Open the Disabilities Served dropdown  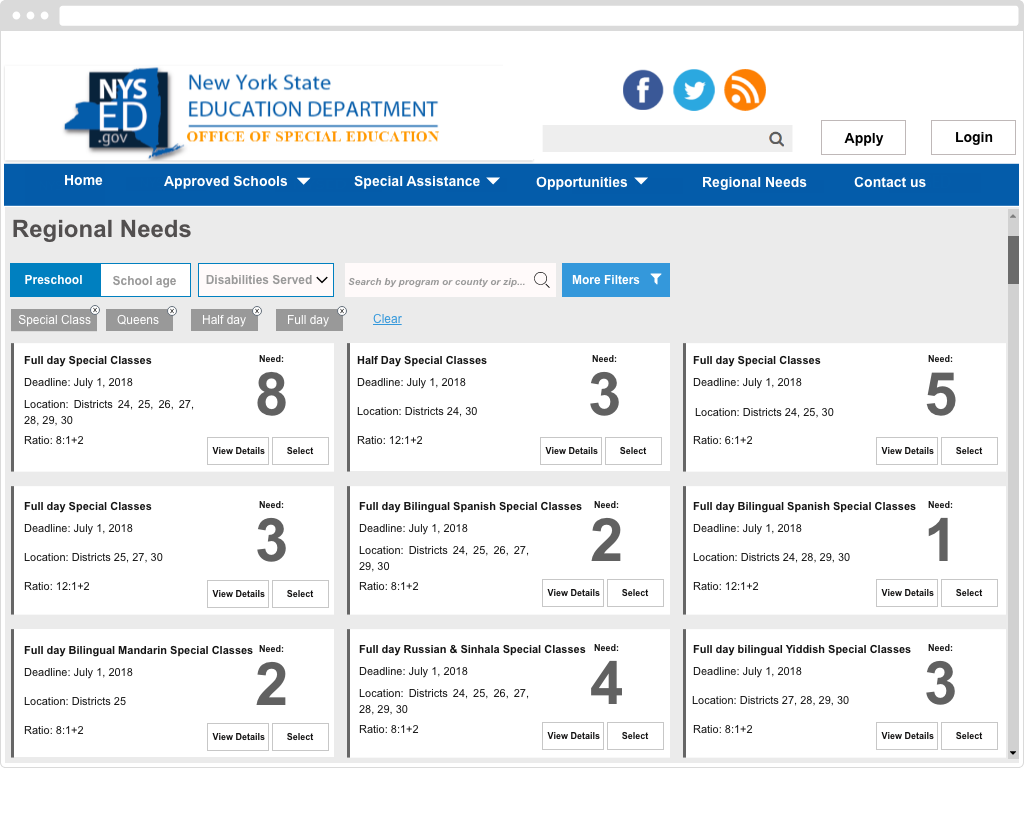point(267,280)
